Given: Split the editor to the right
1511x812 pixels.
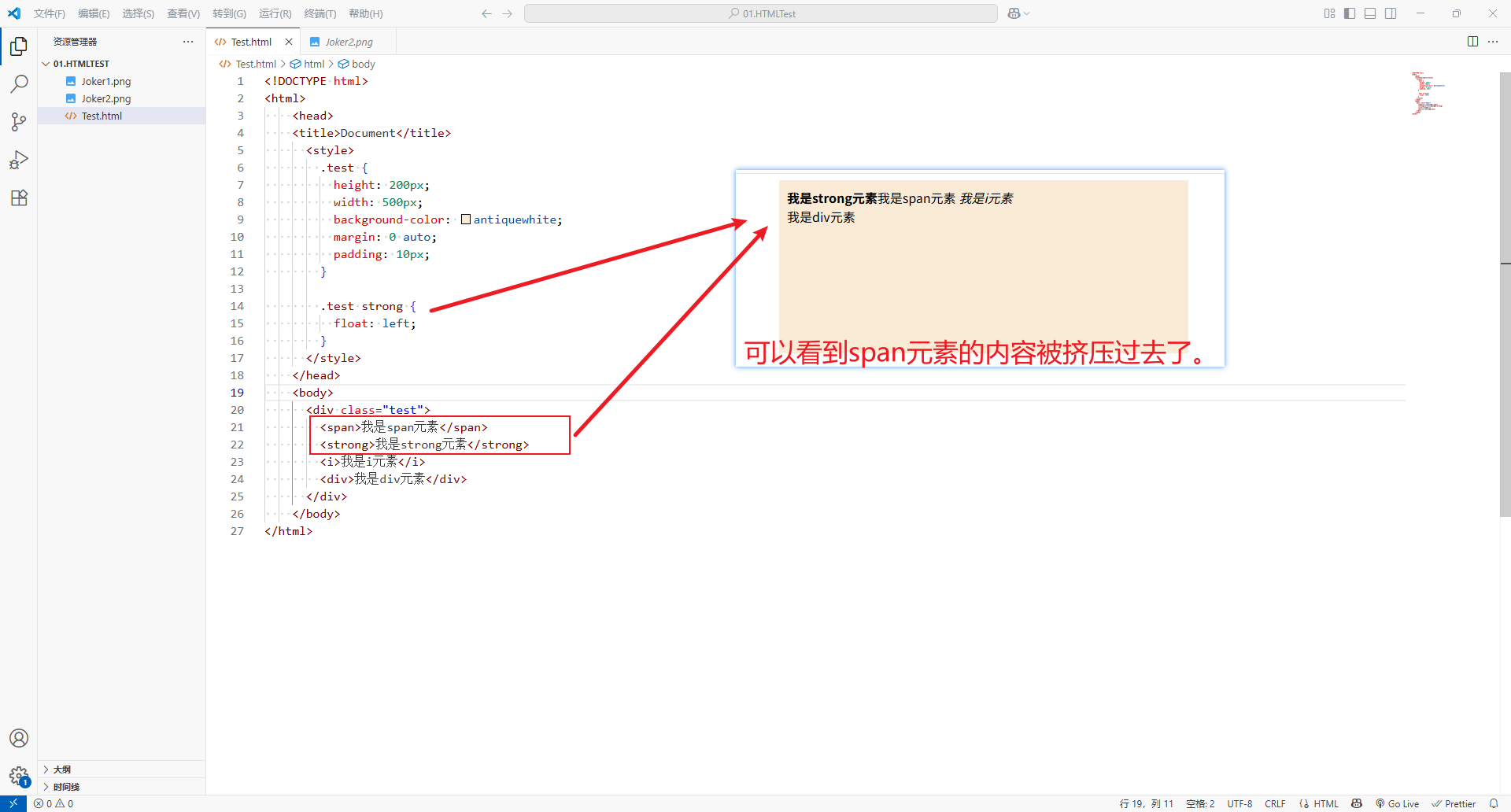Looking at the screenshot, I should tap(1472, 41).
